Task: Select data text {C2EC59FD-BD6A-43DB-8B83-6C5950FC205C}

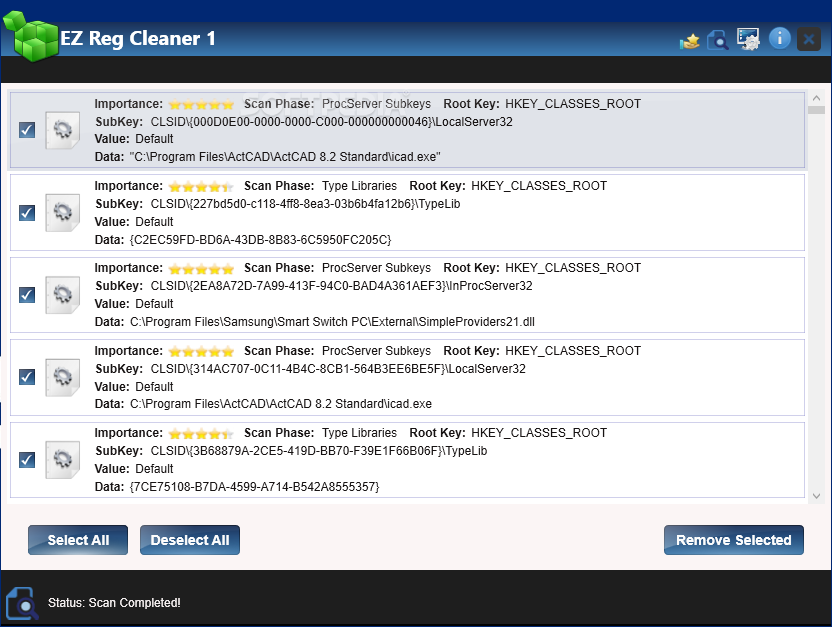Action: (261, 240)
